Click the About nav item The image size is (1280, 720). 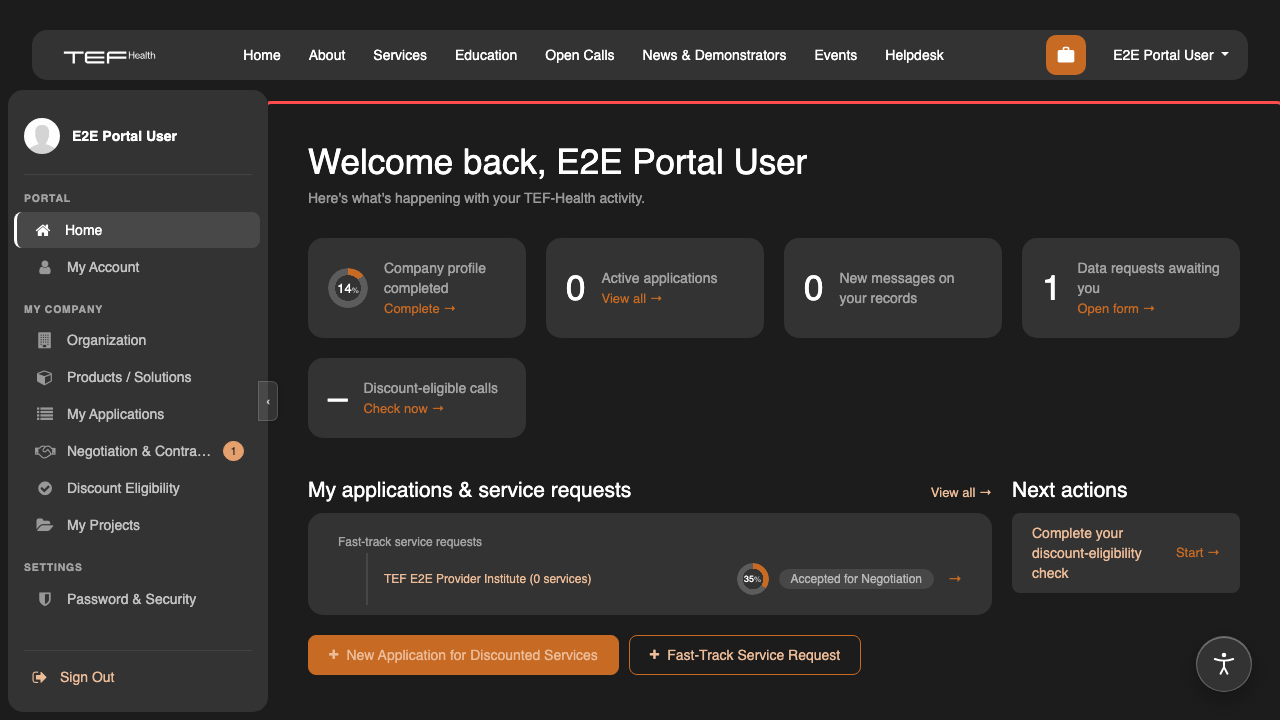point(327,55)
